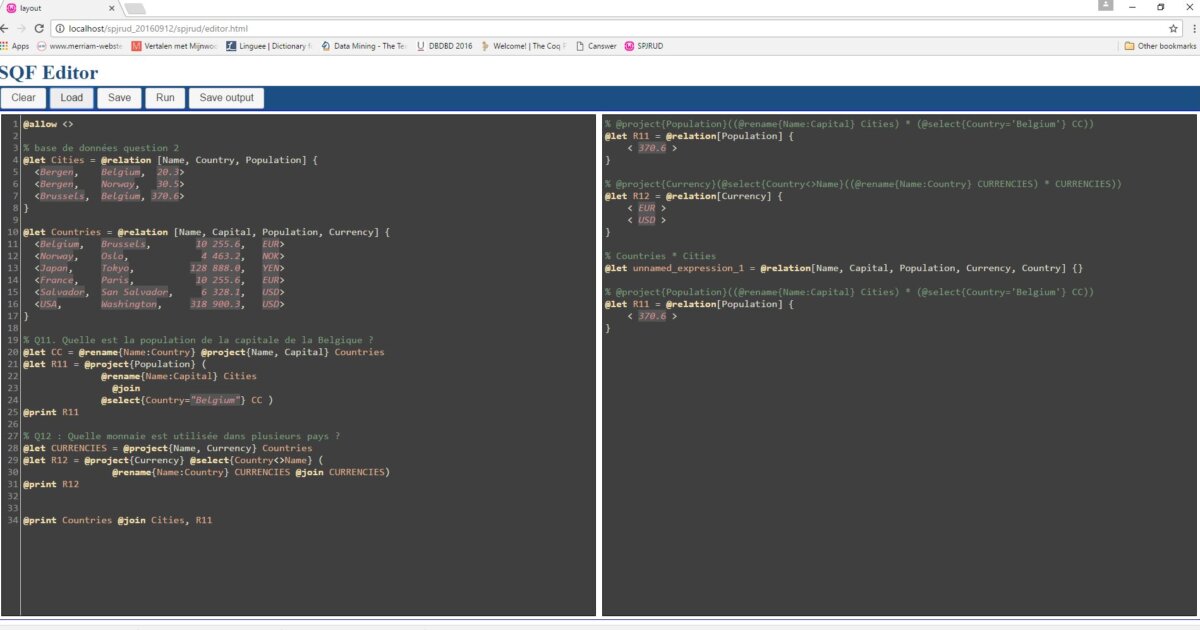Image resolution: width=1200 pixels, height=630 pixels.
Task: Click the Save output button
Action: tap(227, 98)
